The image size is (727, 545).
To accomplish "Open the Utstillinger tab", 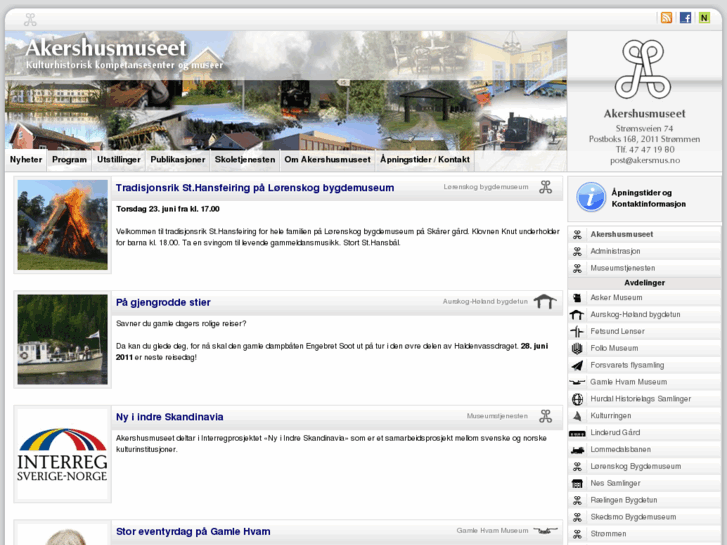I will coord(119,160).
